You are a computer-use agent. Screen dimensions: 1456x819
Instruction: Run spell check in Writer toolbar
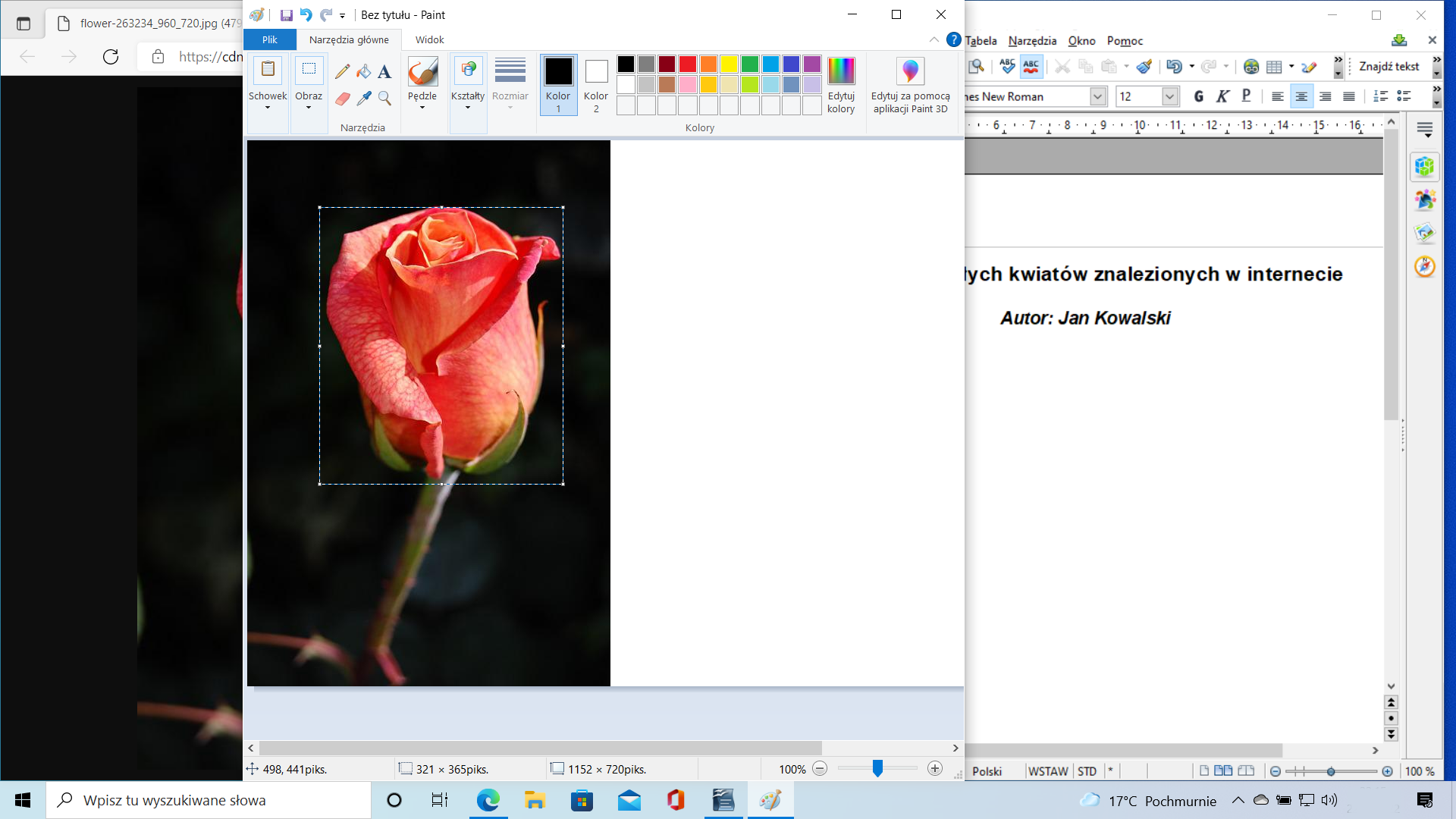(x=1007, y=67)
